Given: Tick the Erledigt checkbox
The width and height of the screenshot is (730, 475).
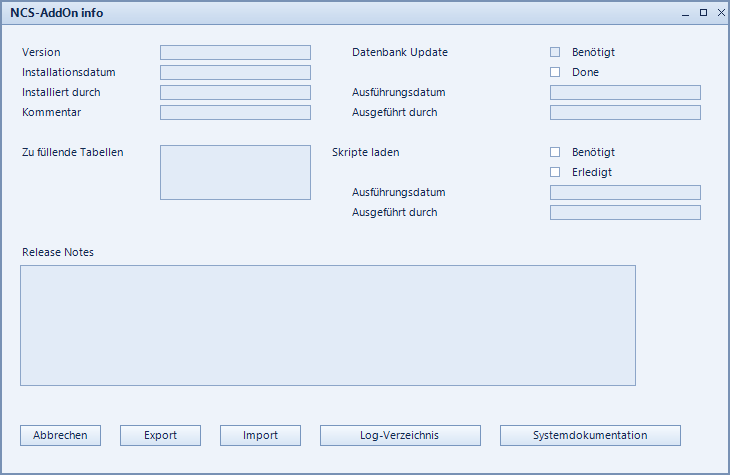Looking at the screenshot, I should [555, 172].
